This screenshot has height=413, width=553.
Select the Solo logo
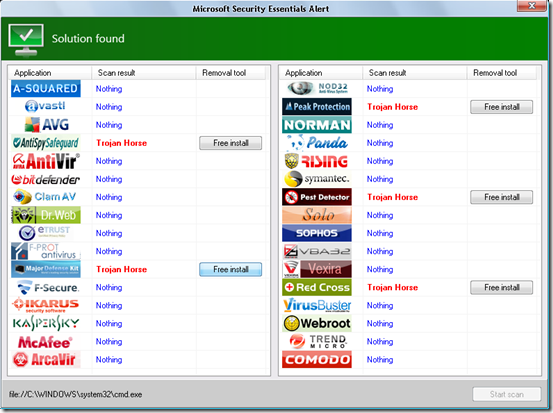317,215
